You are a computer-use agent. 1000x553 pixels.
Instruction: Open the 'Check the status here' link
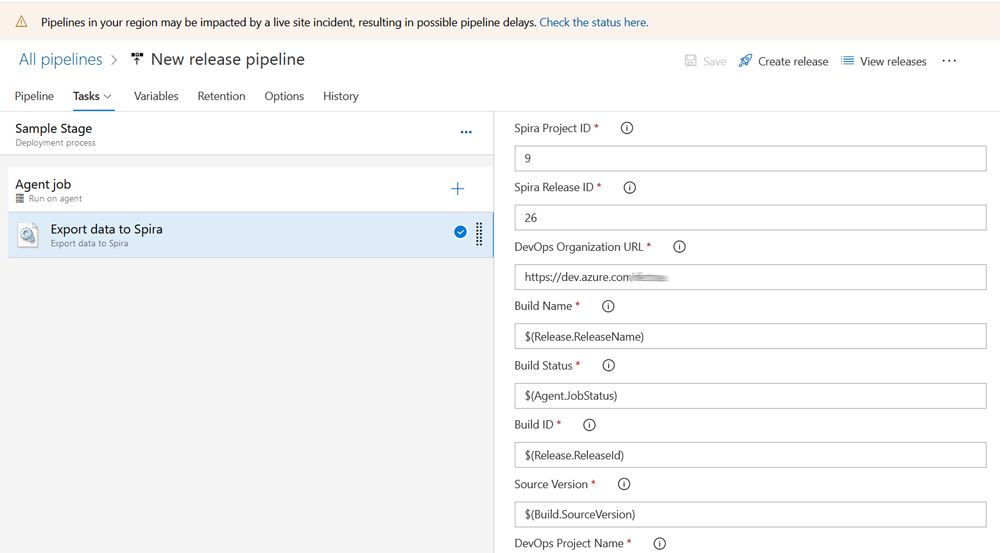coord(593,22)
